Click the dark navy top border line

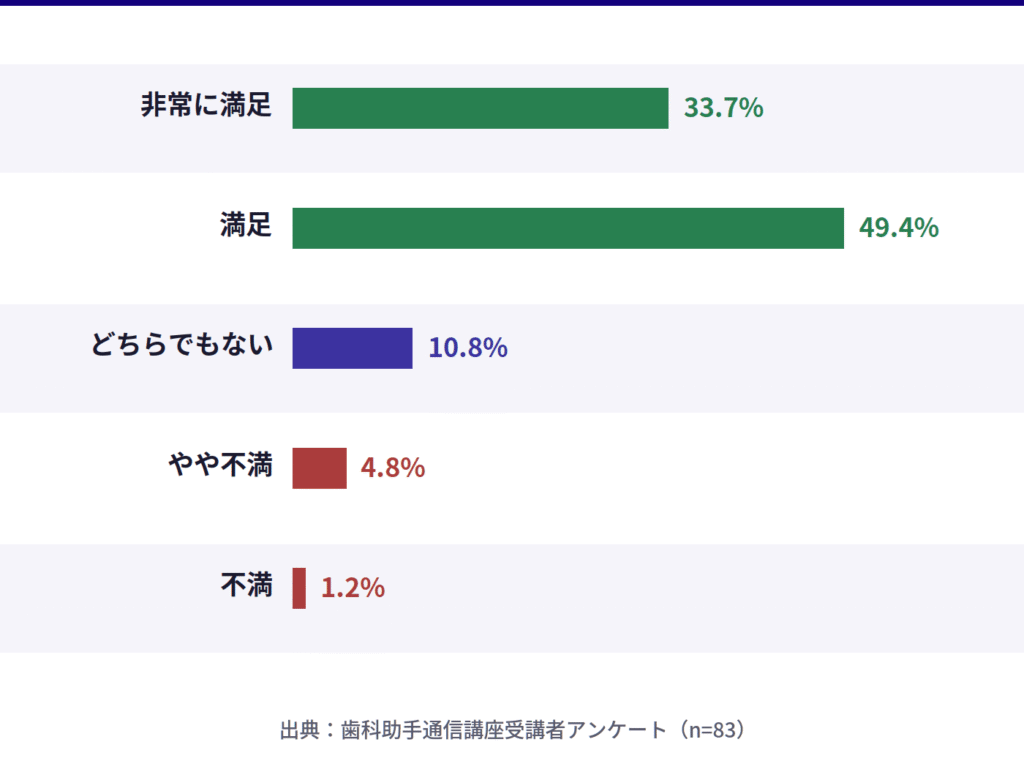(x=512, y=3)
